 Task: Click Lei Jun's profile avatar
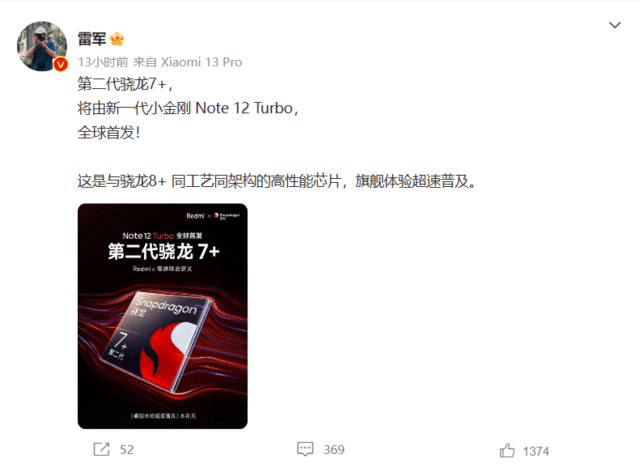click(x=42, y=46)
